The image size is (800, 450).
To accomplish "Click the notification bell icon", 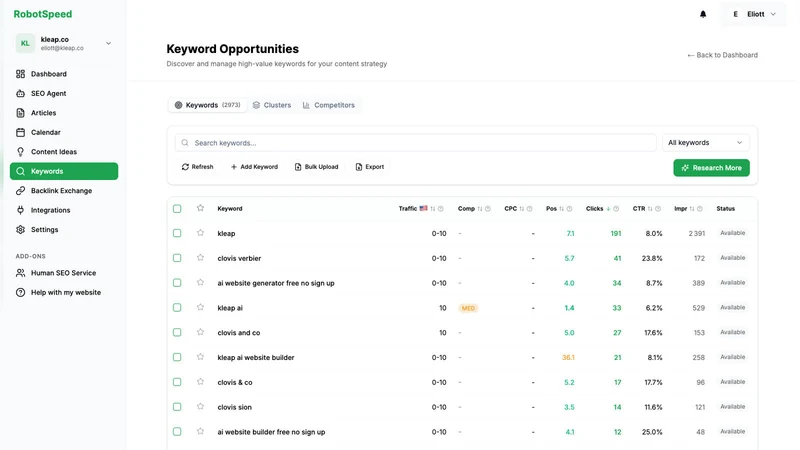I will (703, 14).
